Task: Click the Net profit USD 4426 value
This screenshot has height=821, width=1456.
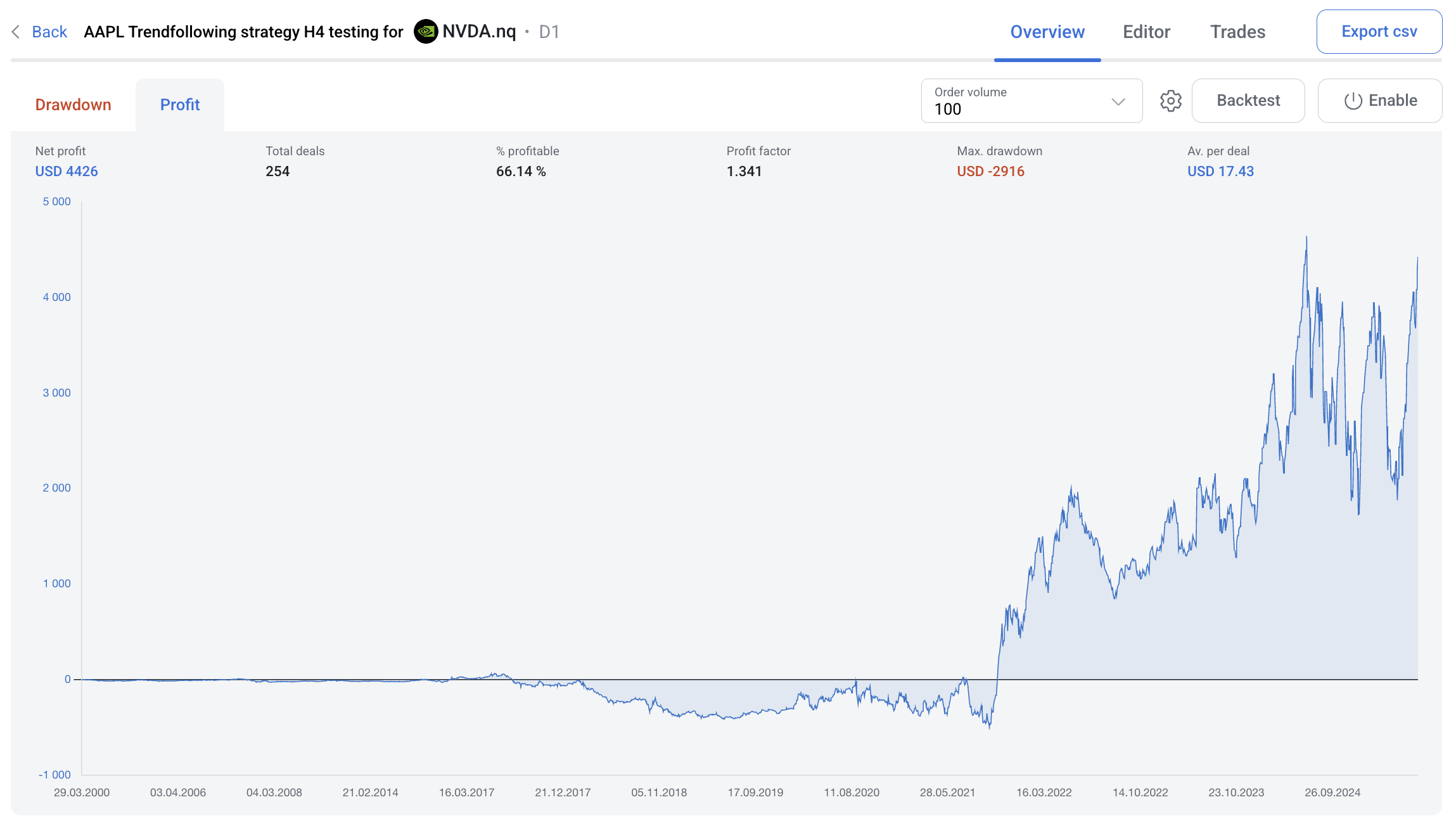Action: tap(67, 171)
